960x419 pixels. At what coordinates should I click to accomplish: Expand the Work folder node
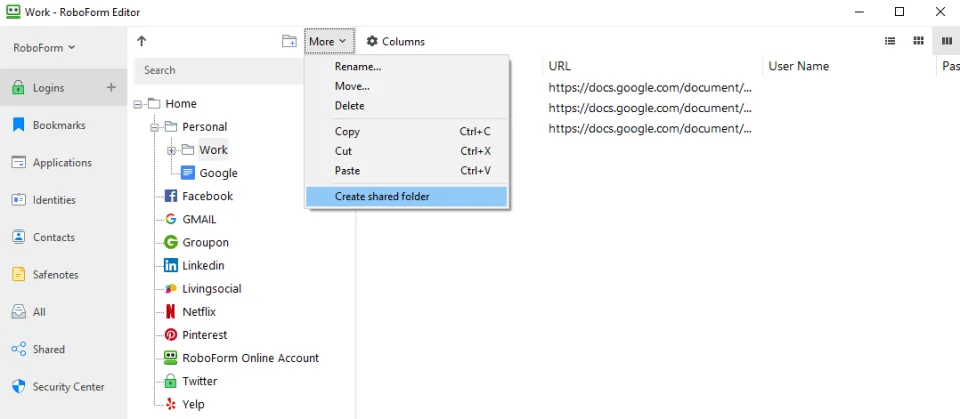171,151
